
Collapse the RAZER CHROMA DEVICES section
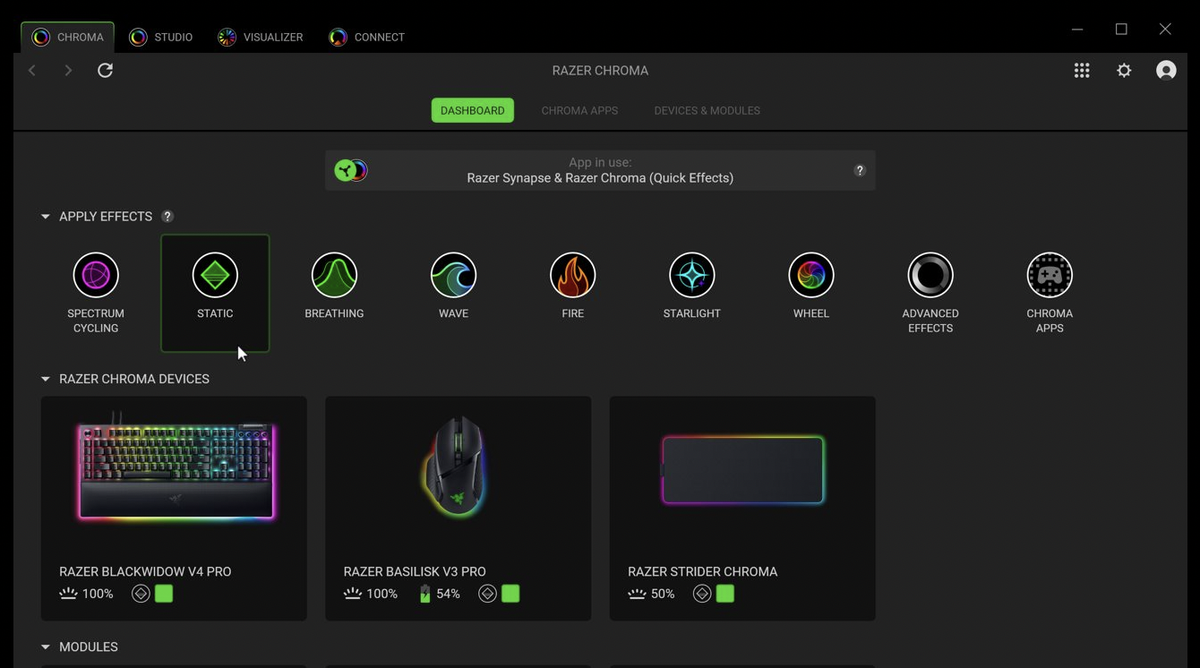click(44, 379)
